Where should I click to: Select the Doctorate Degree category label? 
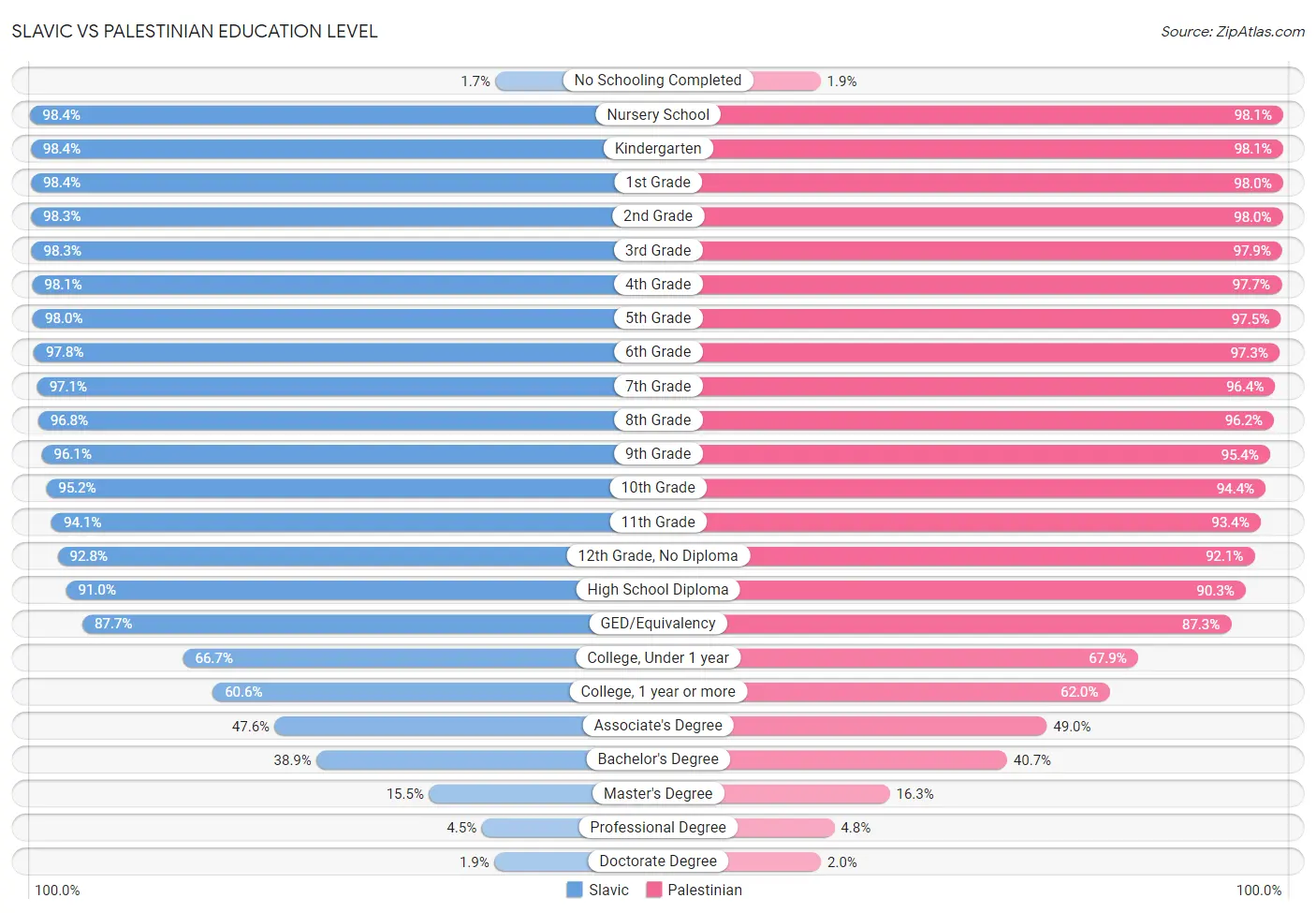pos(658,861)
